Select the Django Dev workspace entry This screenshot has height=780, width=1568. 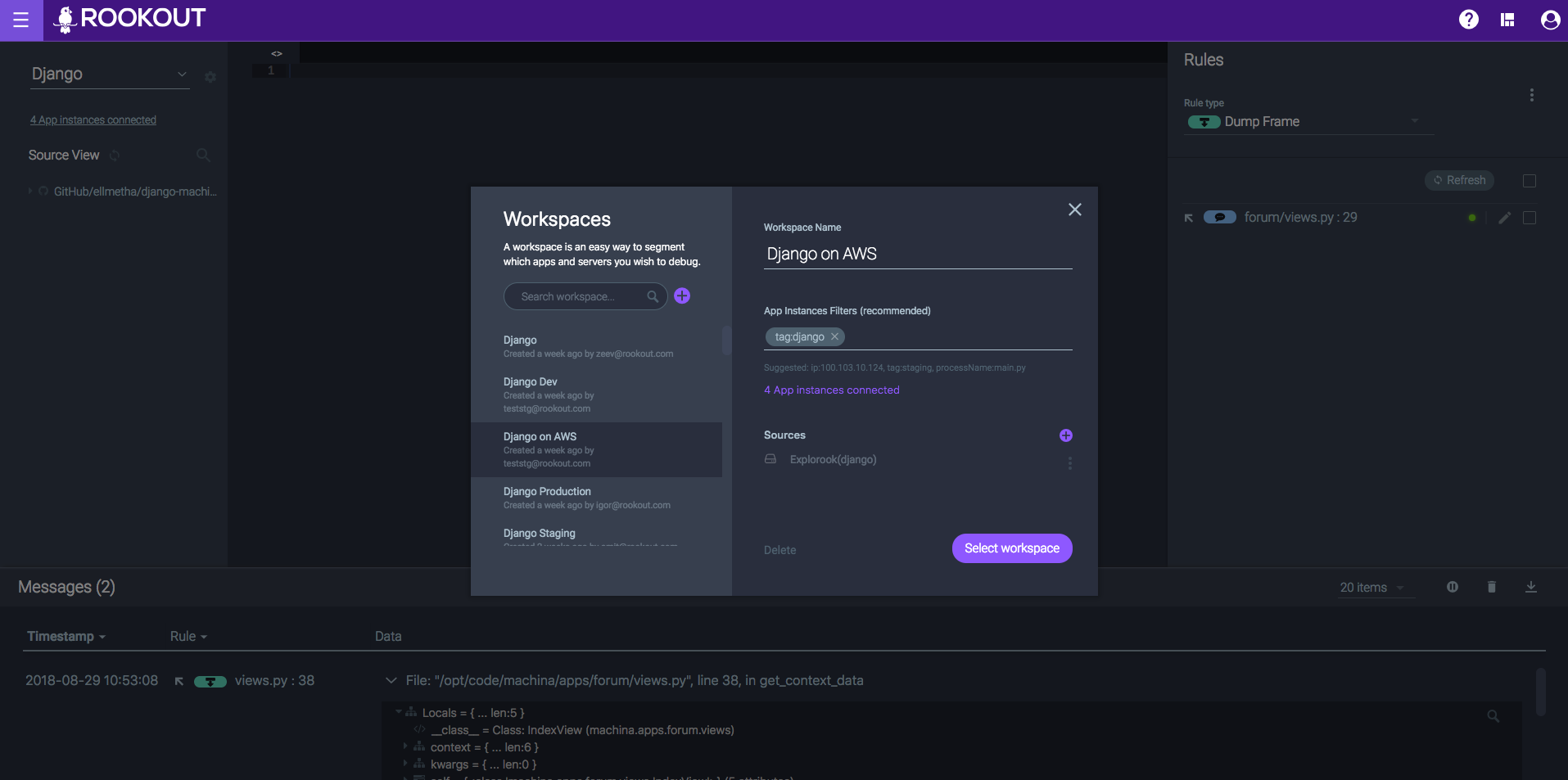(x=596, y=395)
